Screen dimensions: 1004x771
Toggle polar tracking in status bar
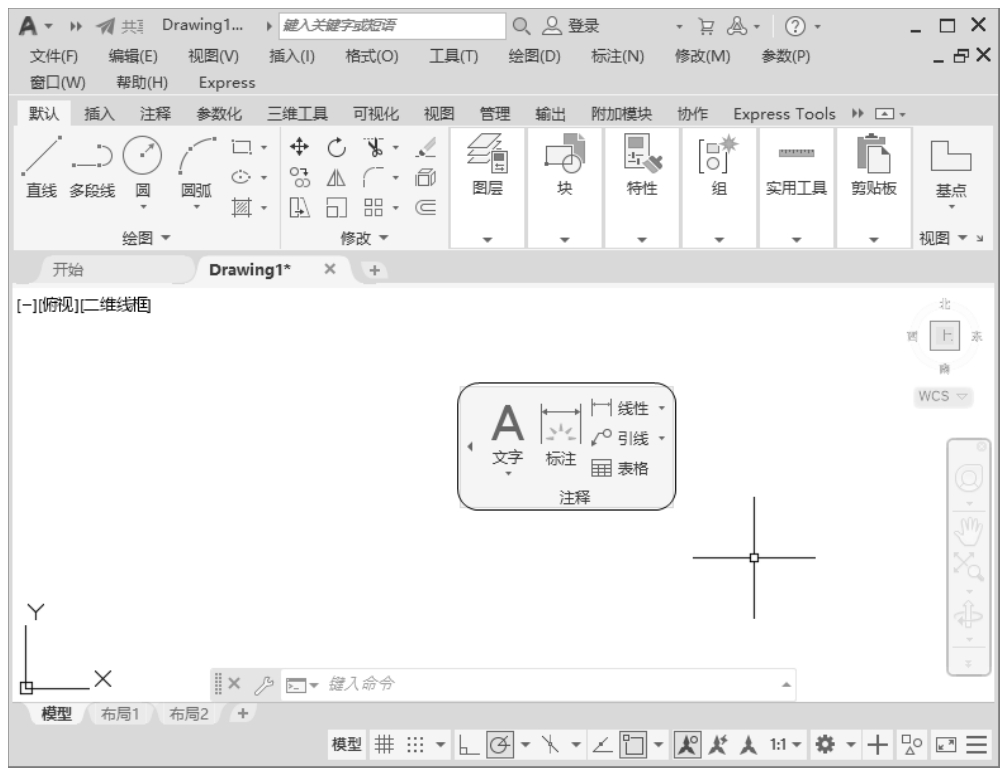coord(498,745)
